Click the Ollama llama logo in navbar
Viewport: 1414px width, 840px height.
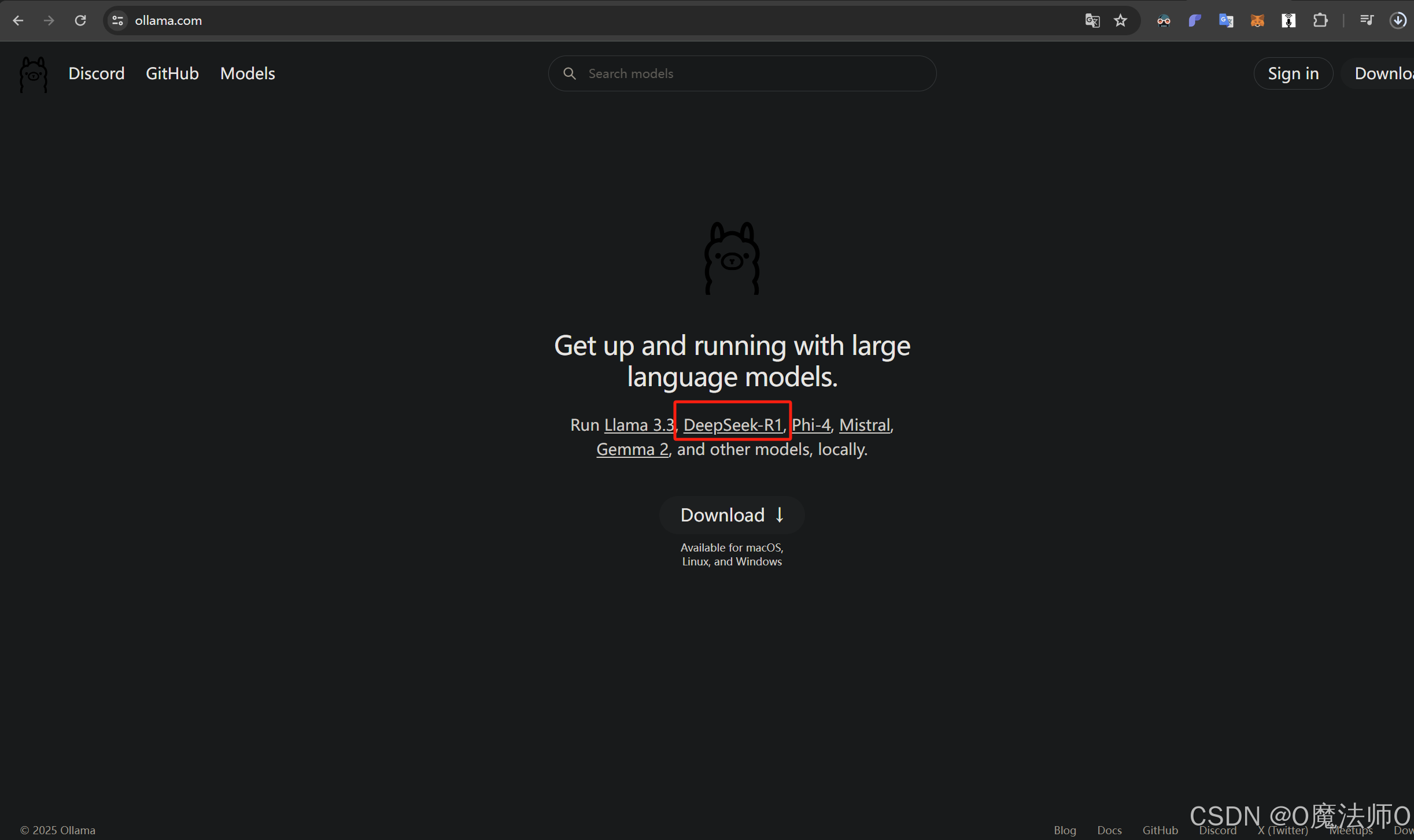(33, 74)
